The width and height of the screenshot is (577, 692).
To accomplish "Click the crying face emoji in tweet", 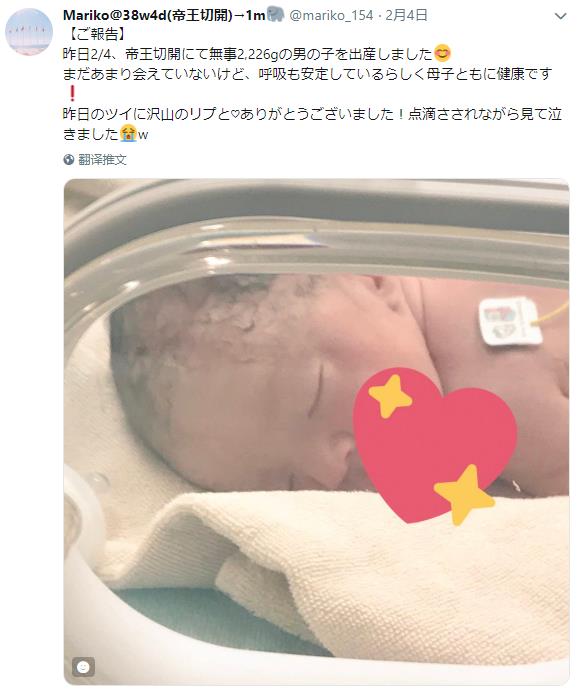I will (128, 133).
